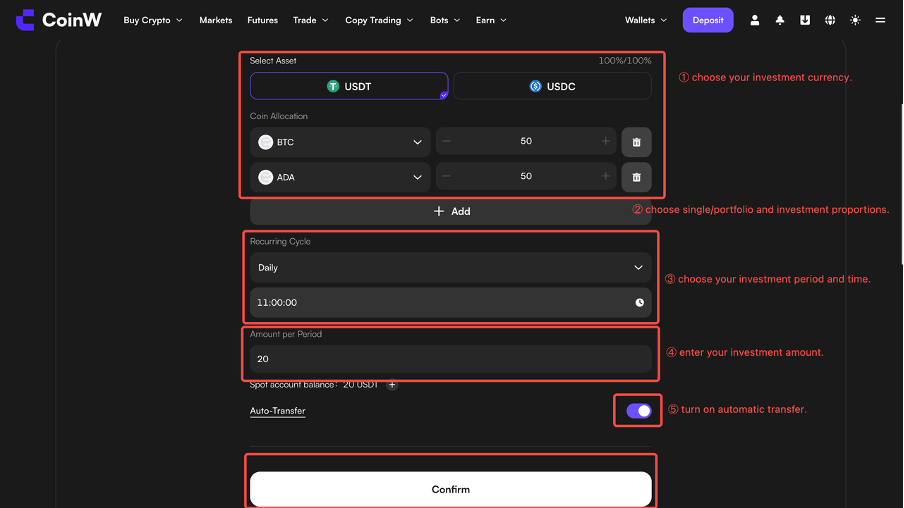Go to the Markets page
The height and width of the screenshot is (508, 904).
216,20
